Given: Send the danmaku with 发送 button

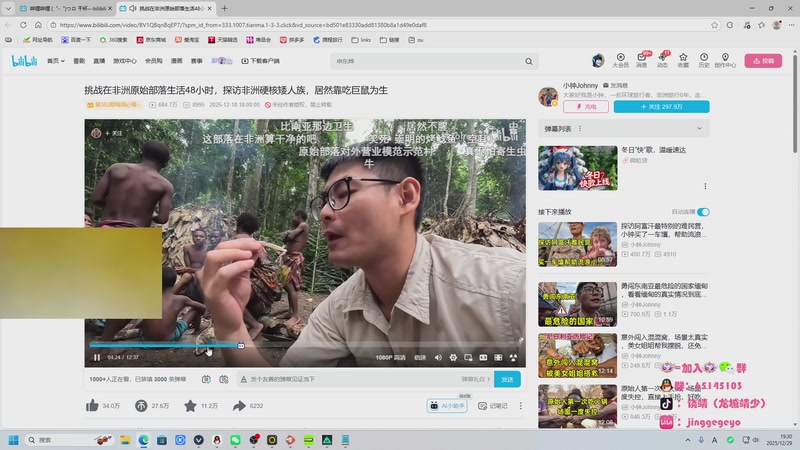Looking at the screenshot, I should click(507, 379).
